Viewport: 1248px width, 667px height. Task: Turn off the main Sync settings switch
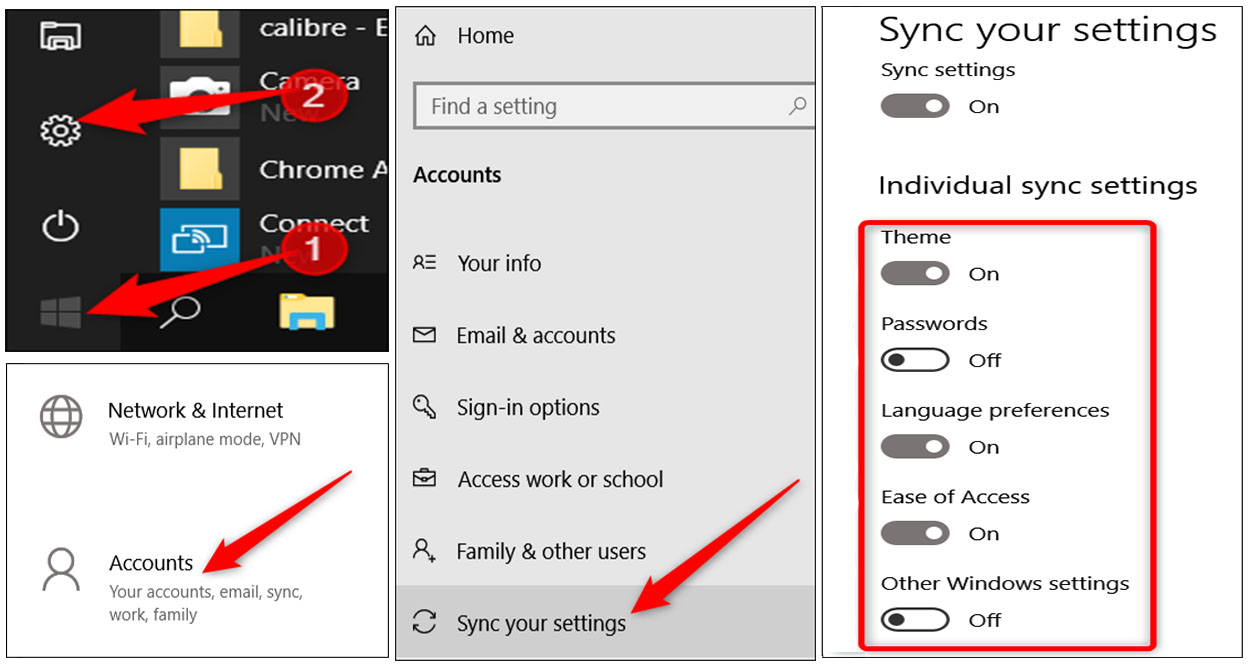click(915, 106)
